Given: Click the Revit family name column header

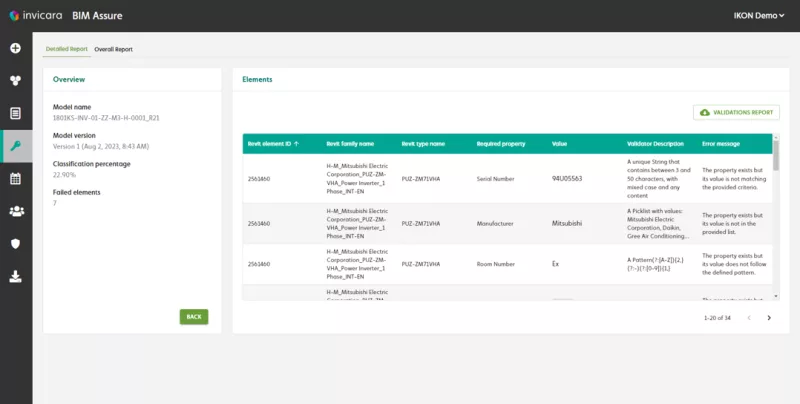Looking at the screenshot, I should [x=350, y=144].
